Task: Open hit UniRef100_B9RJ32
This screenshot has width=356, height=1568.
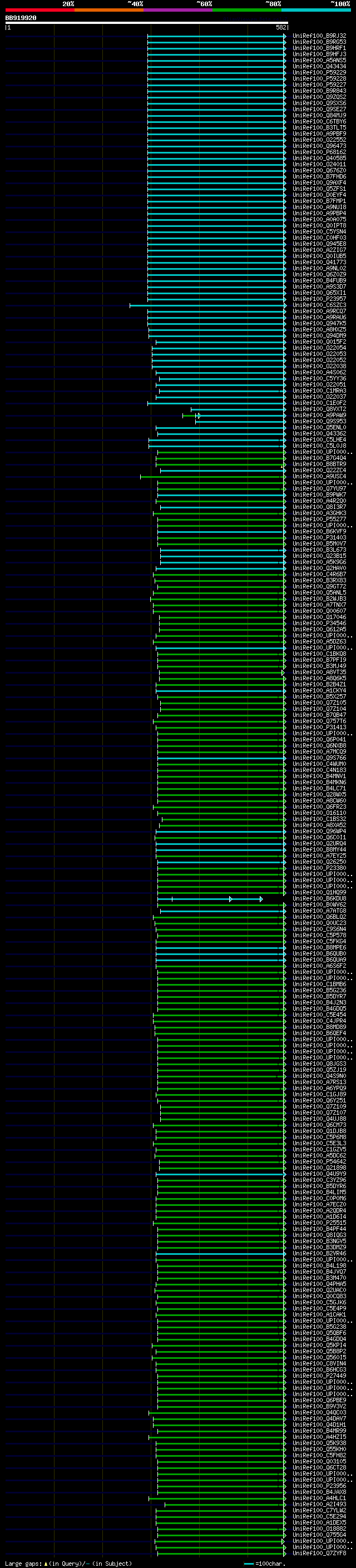Action: tap(319, 36)
